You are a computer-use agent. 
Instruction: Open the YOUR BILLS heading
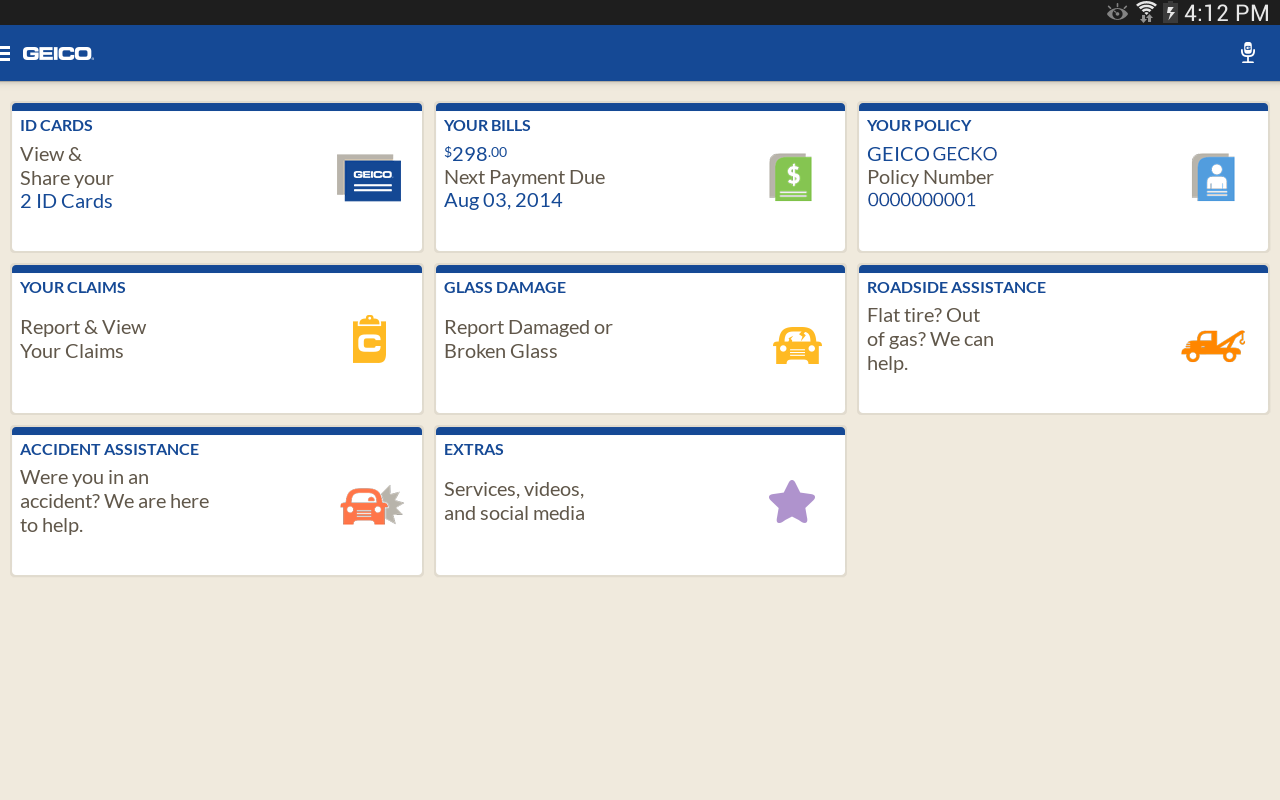click(487, 125)
